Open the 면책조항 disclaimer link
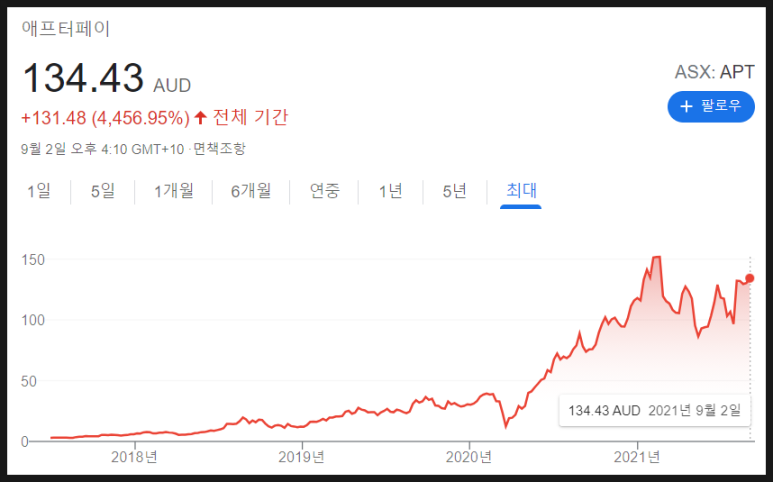The height and width of the screenshot is (482, 773). (x=218, y=149)
